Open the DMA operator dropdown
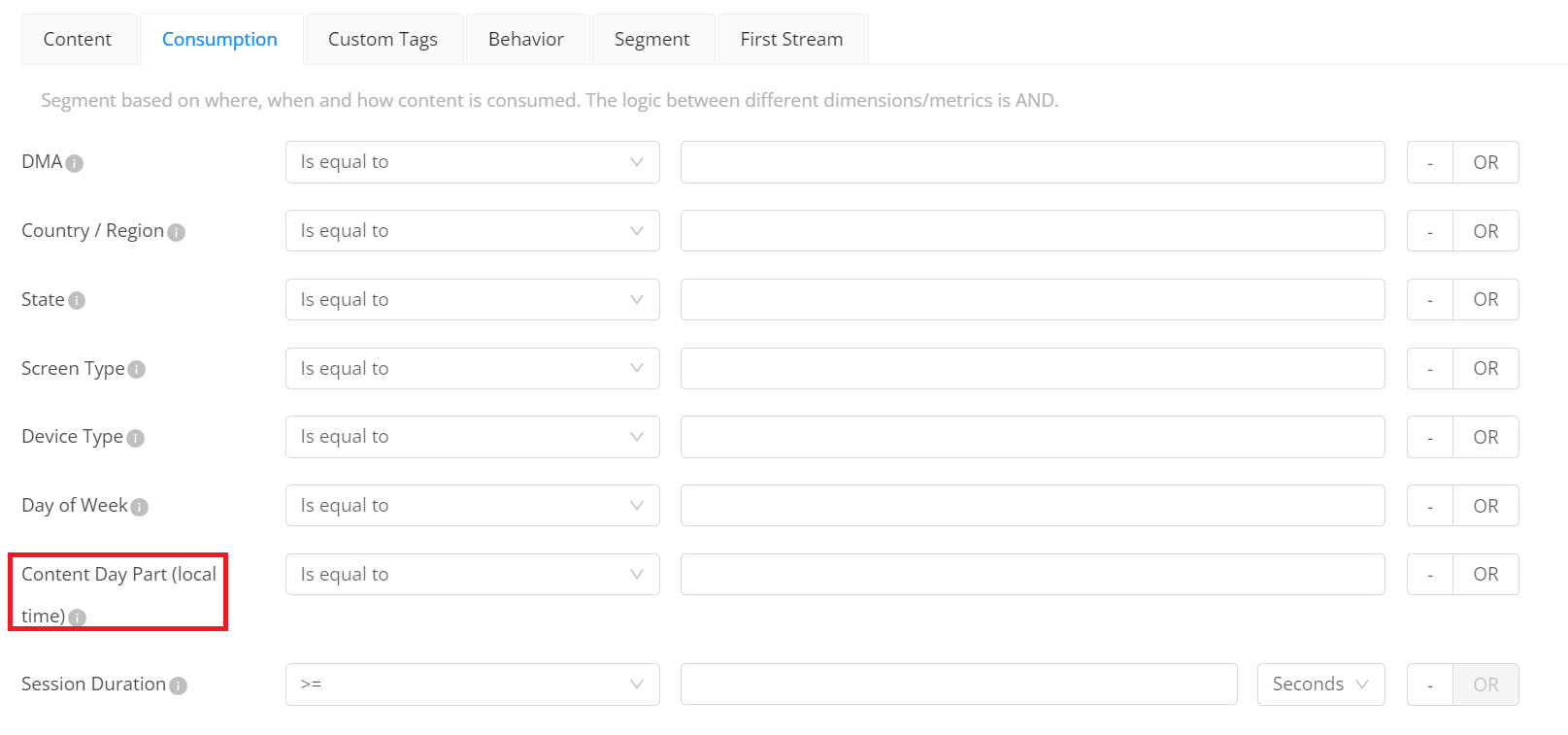1568x735 pixels. pyautogui.click(x=473, y=162)
